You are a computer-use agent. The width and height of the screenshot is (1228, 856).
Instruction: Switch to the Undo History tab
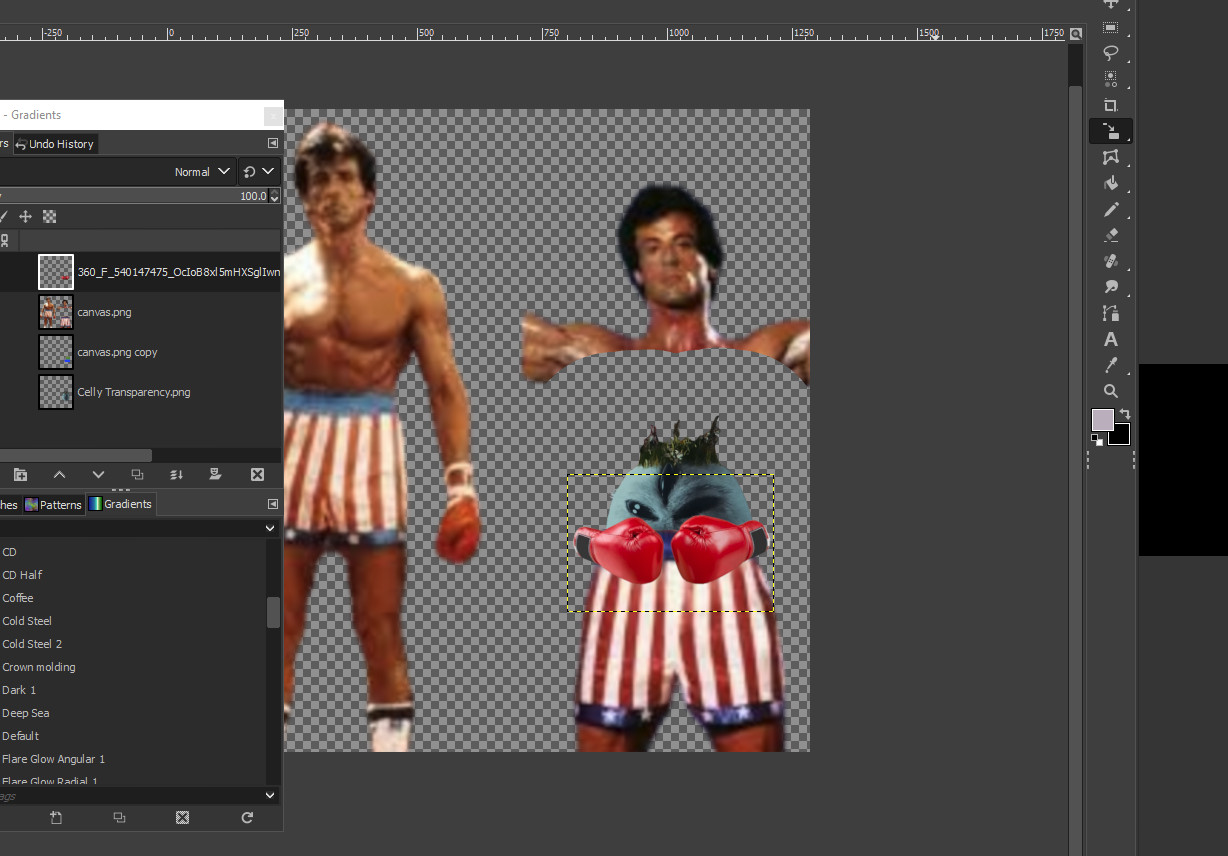click(x=55, y=144)
